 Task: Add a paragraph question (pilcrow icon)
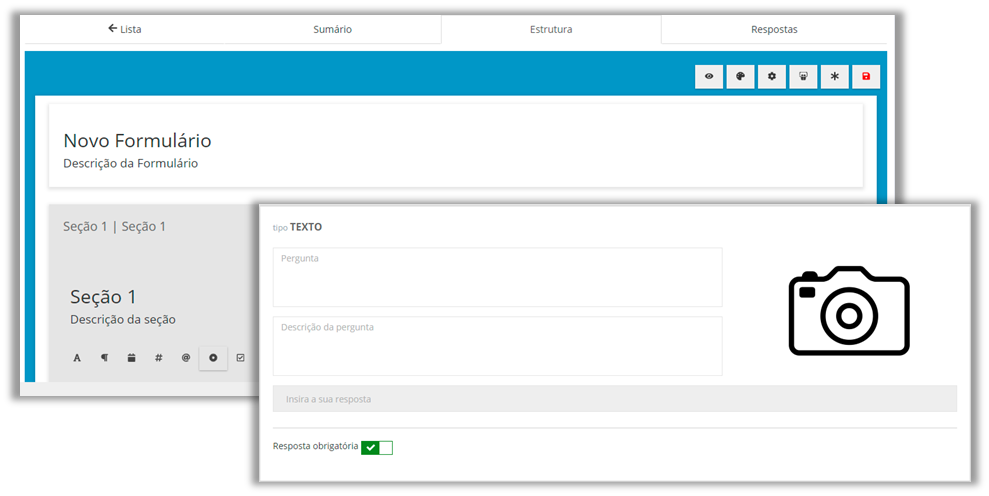coord(104,358)
